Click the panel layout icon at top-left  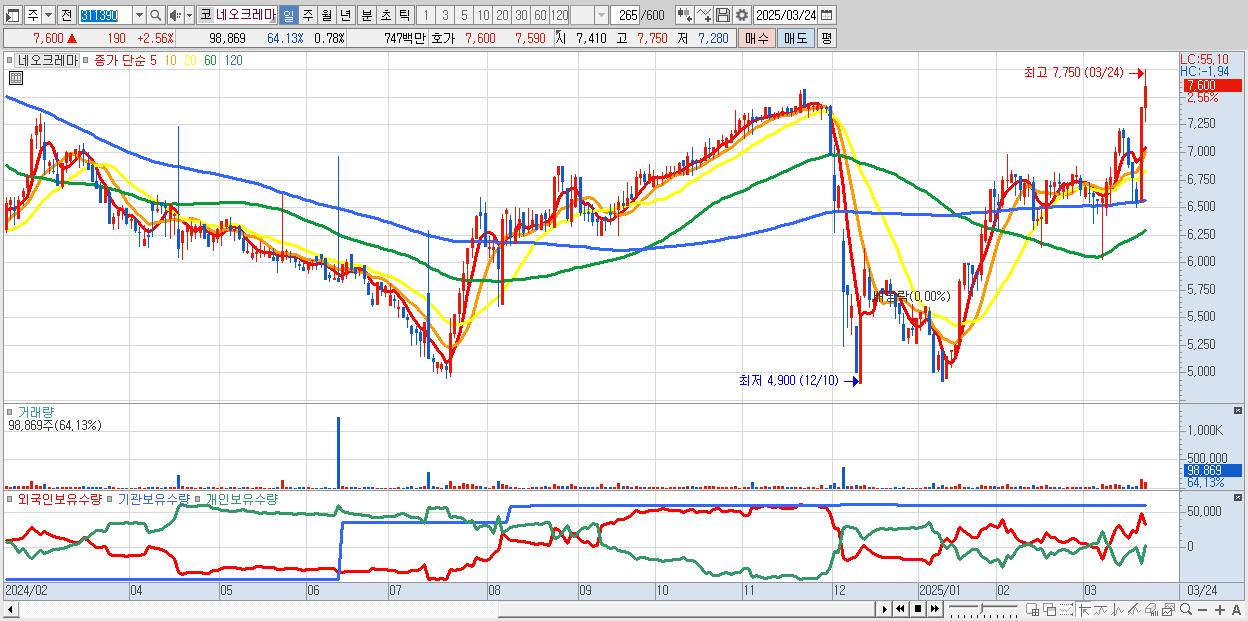[12, 15]
